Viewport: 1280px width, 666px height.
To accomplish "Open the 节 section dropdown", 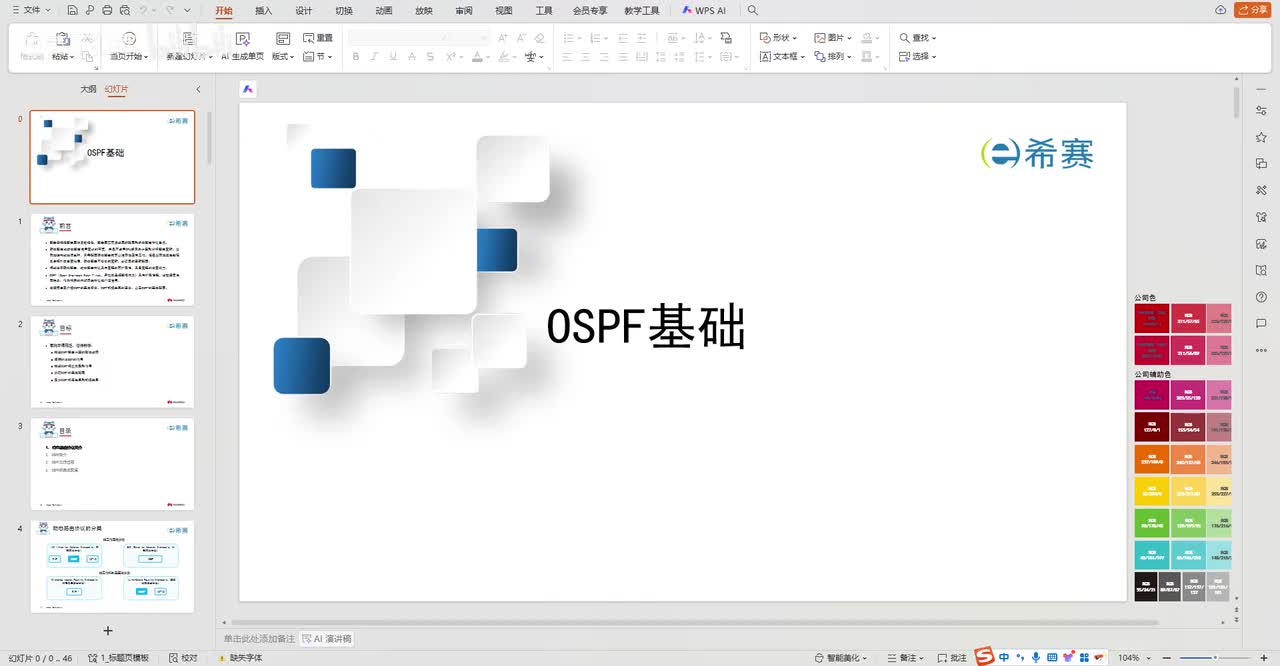I will [x=318, y=57].
